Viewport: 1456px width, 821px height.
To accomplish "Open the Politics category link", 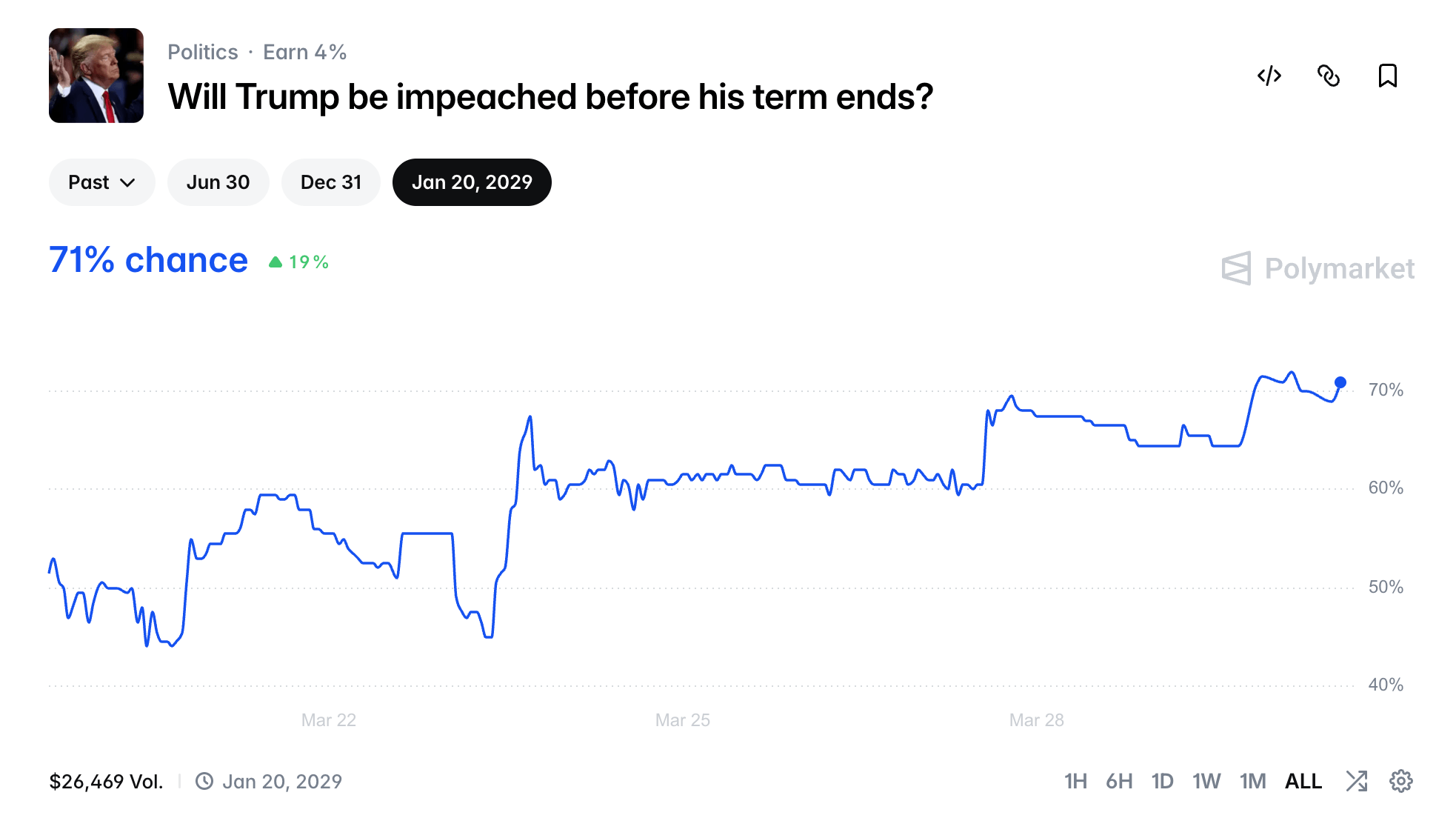I will (202, 51).
